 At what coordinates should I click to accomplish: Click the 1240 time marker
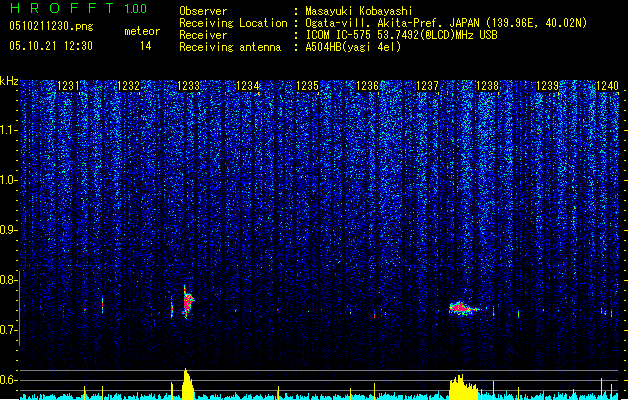click(x=607, y=86)
